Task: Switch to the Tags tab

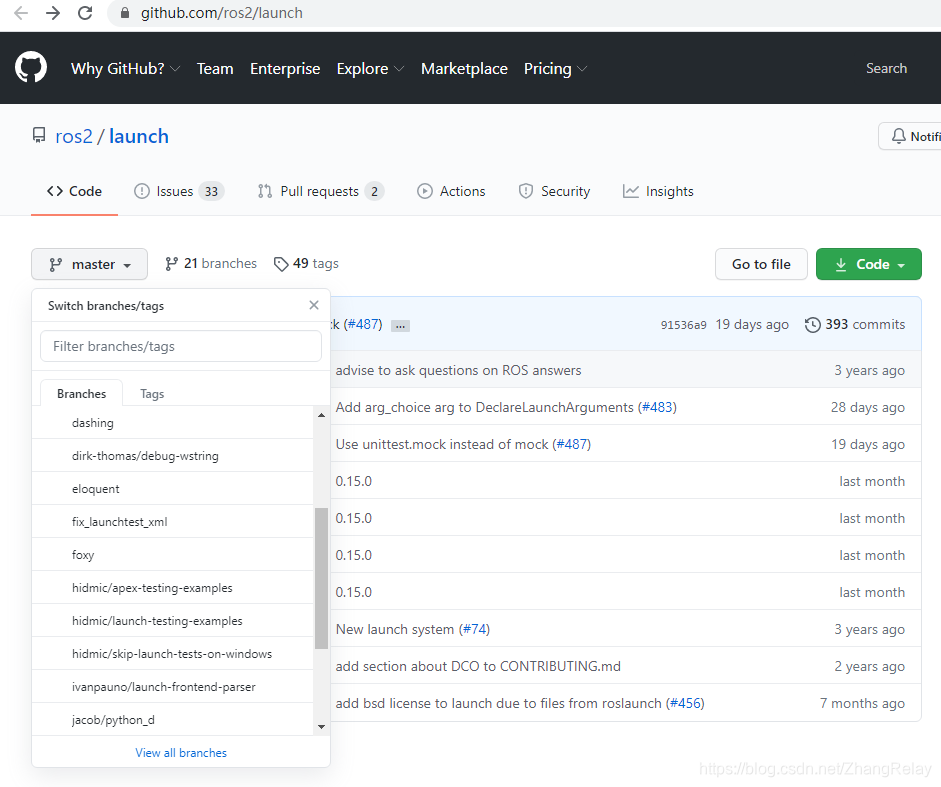Action: click(x=151, y=393)
